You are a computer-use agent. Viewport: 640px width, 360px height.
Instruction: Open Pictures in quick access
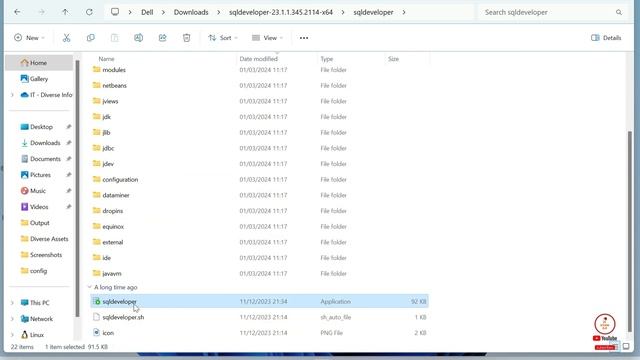coord(40,175)
